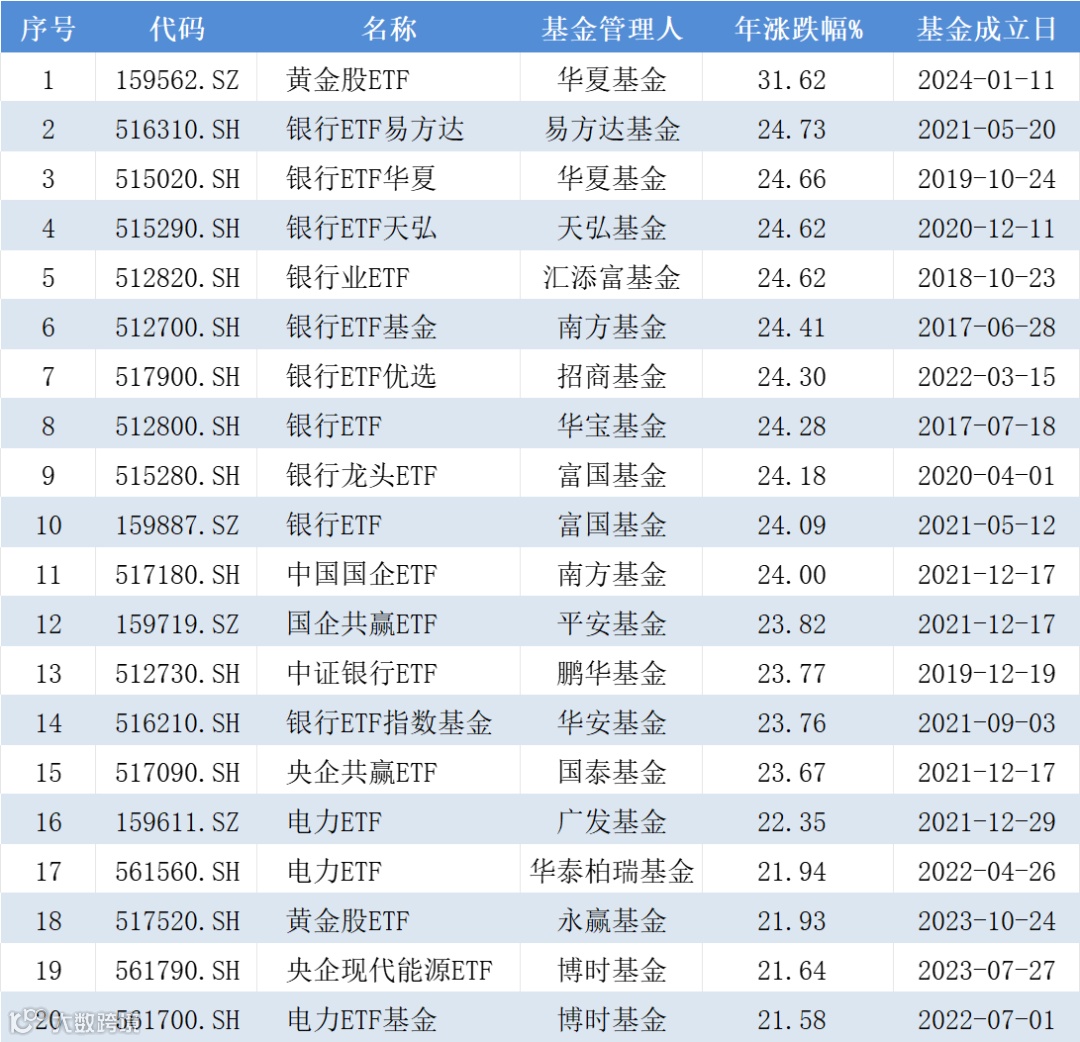The height and width of the screenshot is (1042, 1080).
Task: Select code cell 561560.SH
Action: tap(177, 872)
